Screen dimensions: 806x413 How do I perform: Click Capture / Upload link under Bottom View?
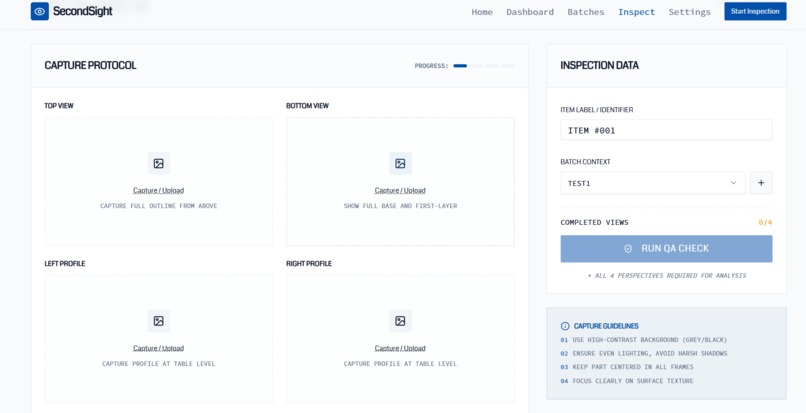400,190
